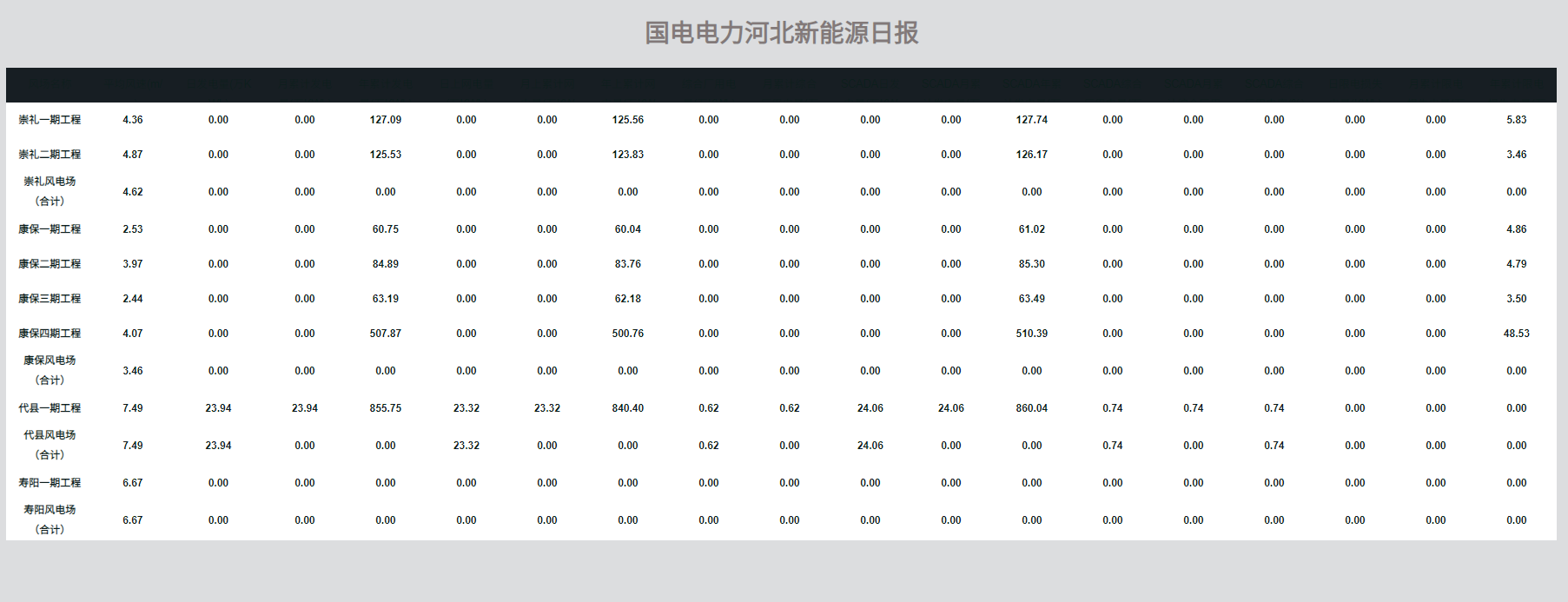
Task: Click the 康保三期工程 row label
Action: click(x=50, y=299)
